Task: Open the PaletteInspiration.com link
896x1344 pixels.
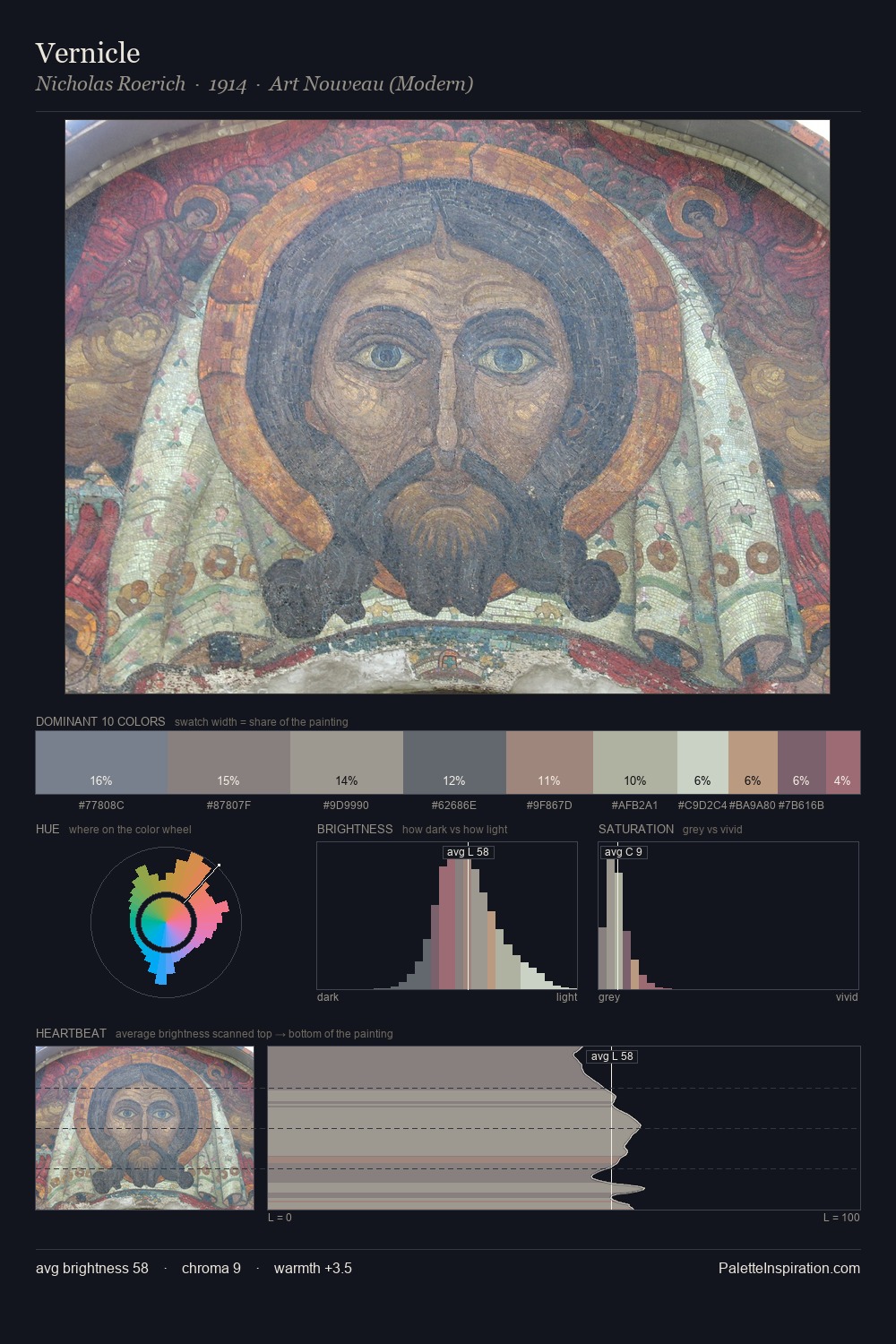Action: click(x=789, y=1269)
